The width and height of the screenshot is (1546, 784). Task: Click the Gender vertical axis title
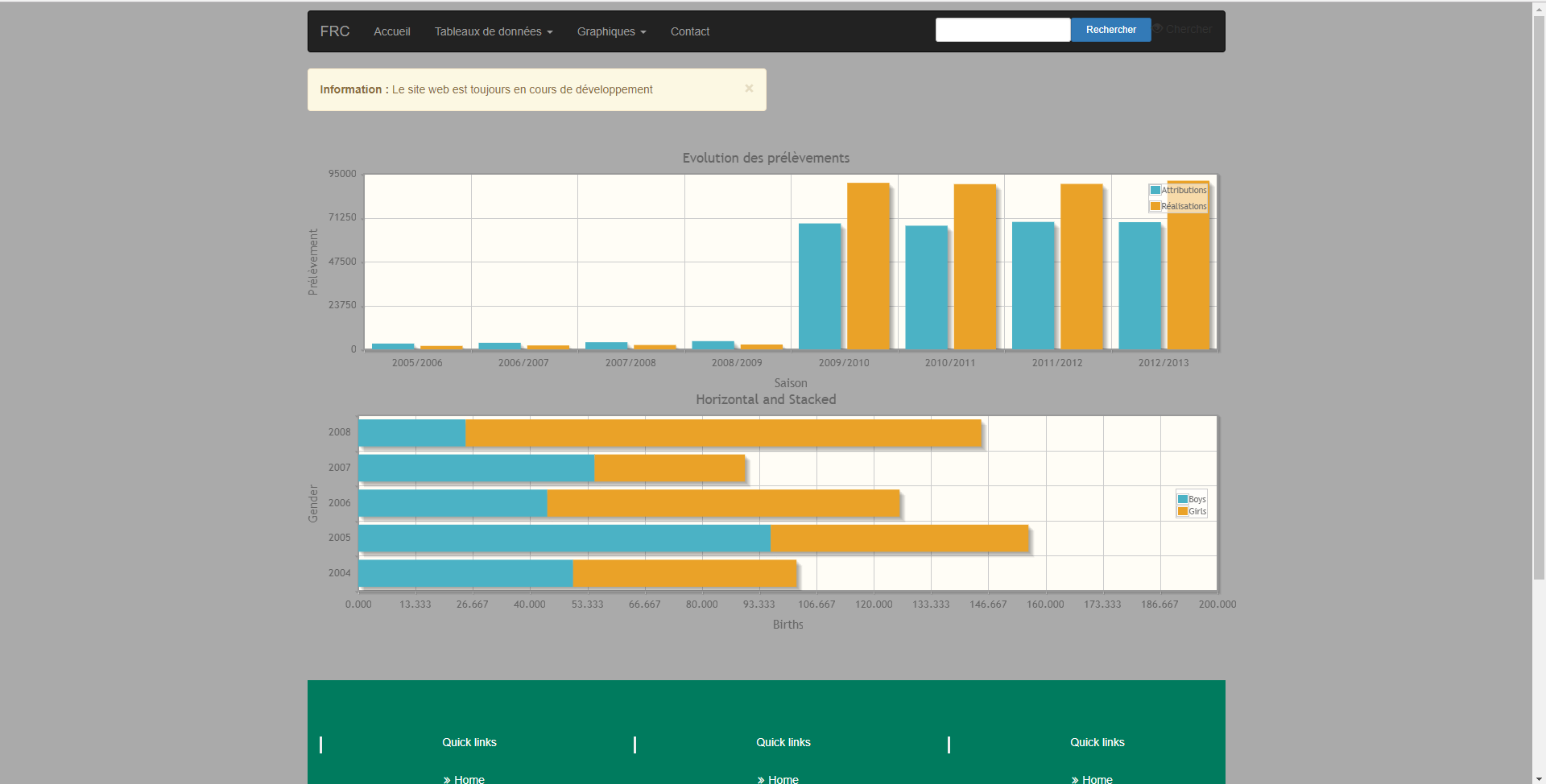coord(313,504)
